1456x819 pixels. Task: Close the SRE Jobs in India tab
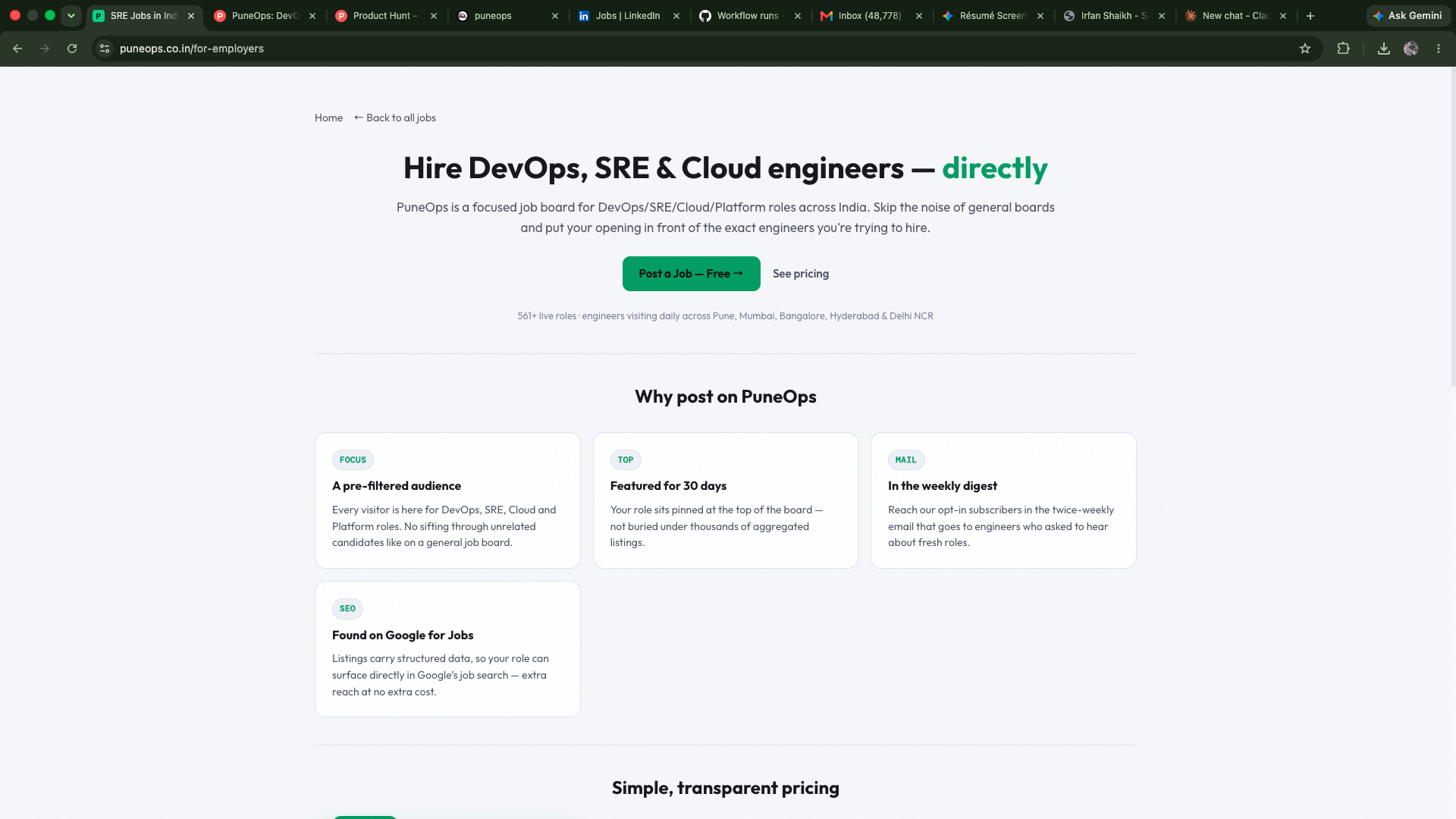pyautogui.click(x=191, y=16)
